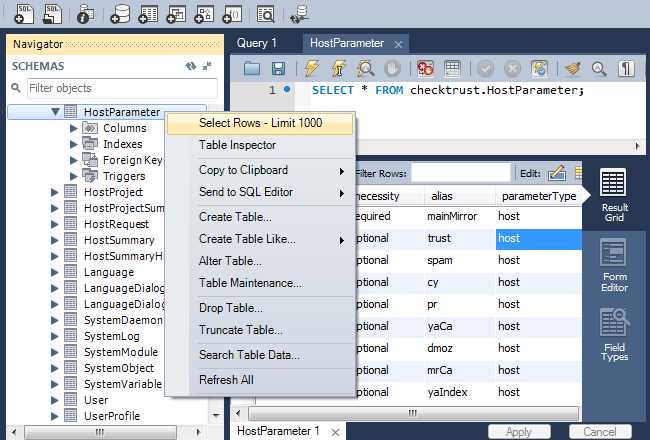This screenshot has height=440, width=650.
Task: Execute query with the lightning bolt icon
Action: click(311, 69)
